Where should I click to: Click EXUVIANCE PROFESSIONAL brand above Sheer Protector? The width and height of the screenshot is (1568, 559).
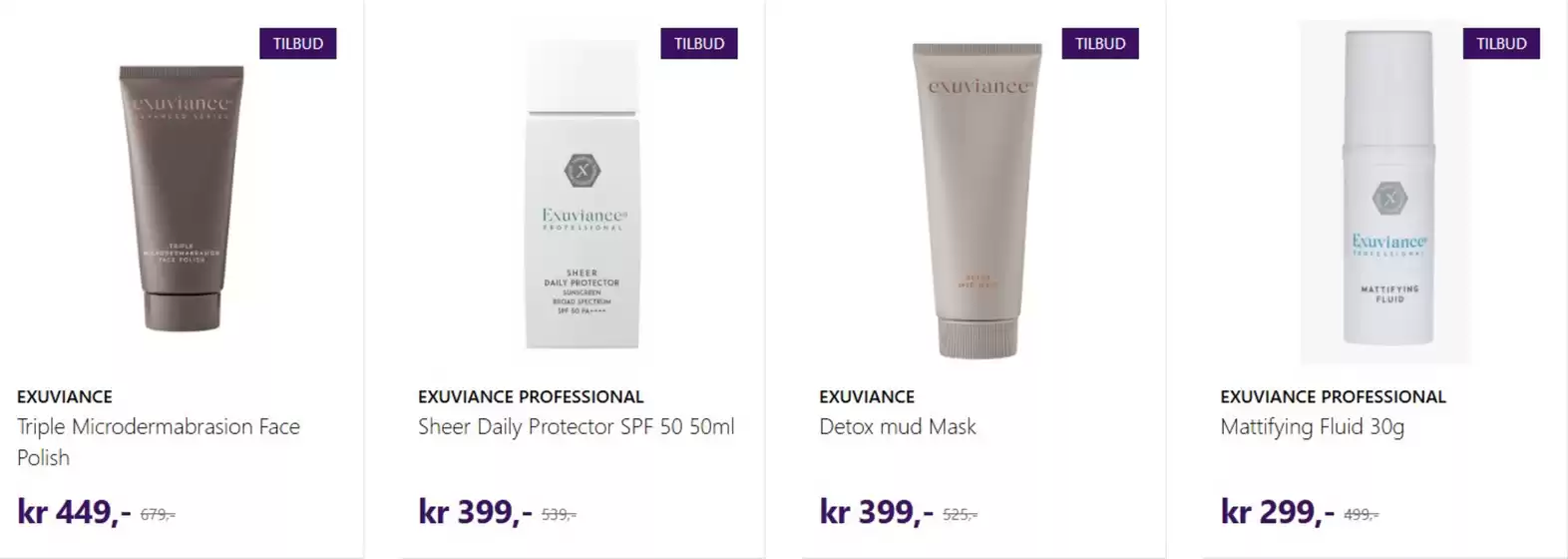click(x=531, y=396)
